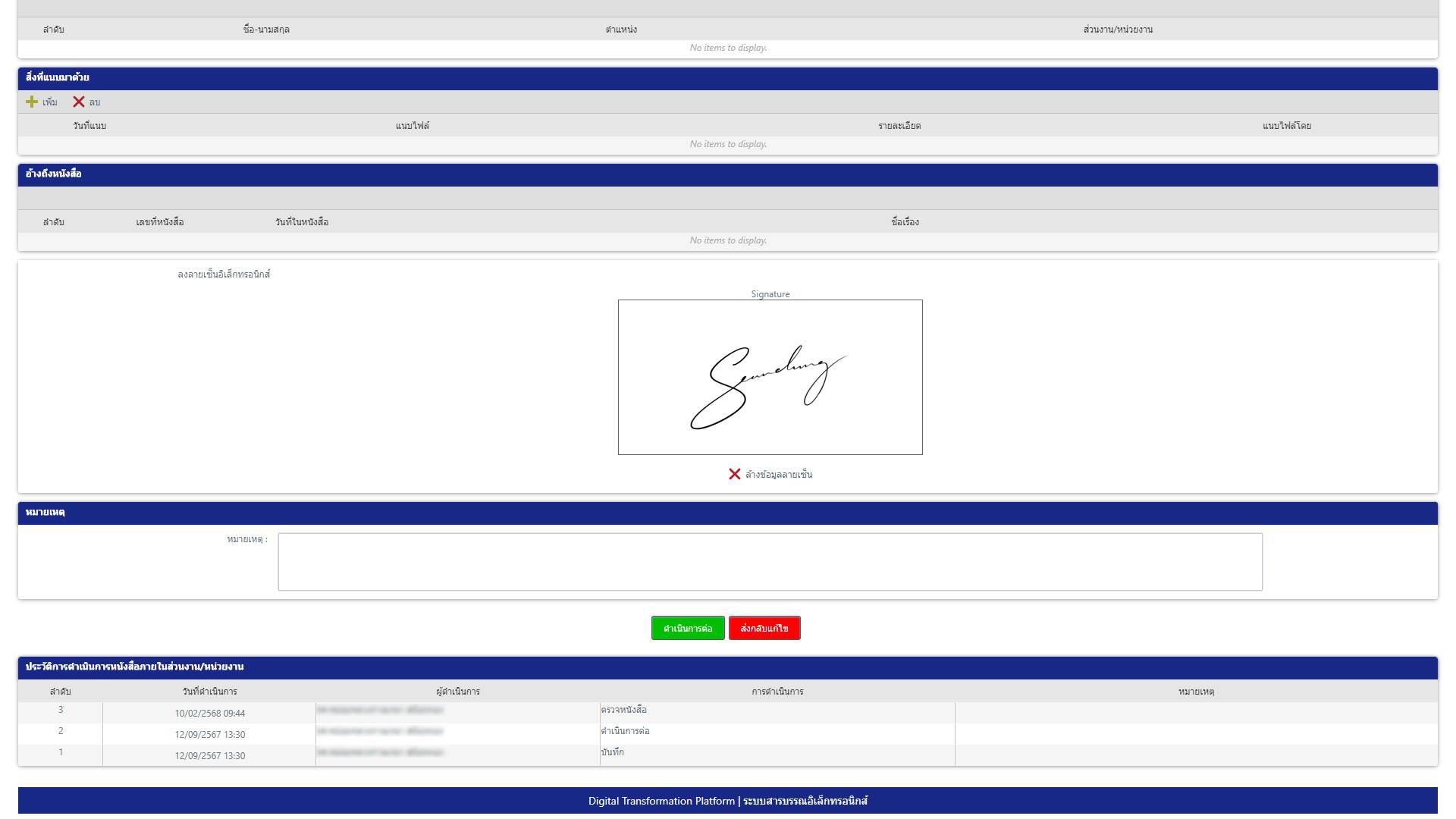This screenshot has height=819, width=1456.
Task: Click inside the หมายเหตุ remarks text box
Action: coord(770,562)
